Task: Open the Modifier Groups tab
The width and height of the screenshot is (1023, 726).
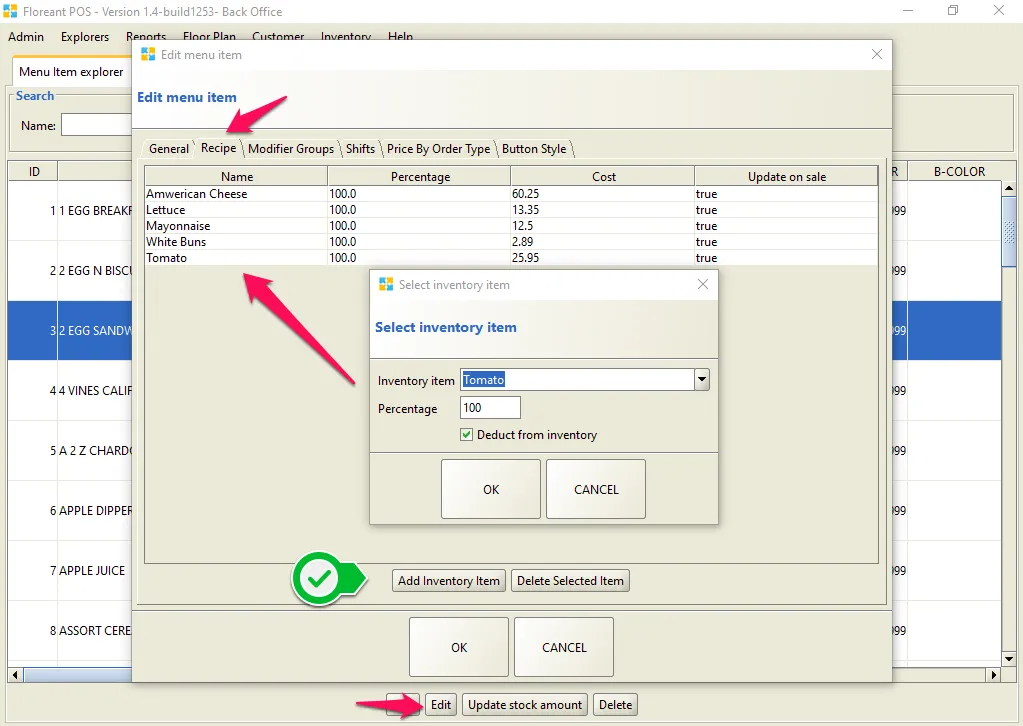Action: [291, 149]
